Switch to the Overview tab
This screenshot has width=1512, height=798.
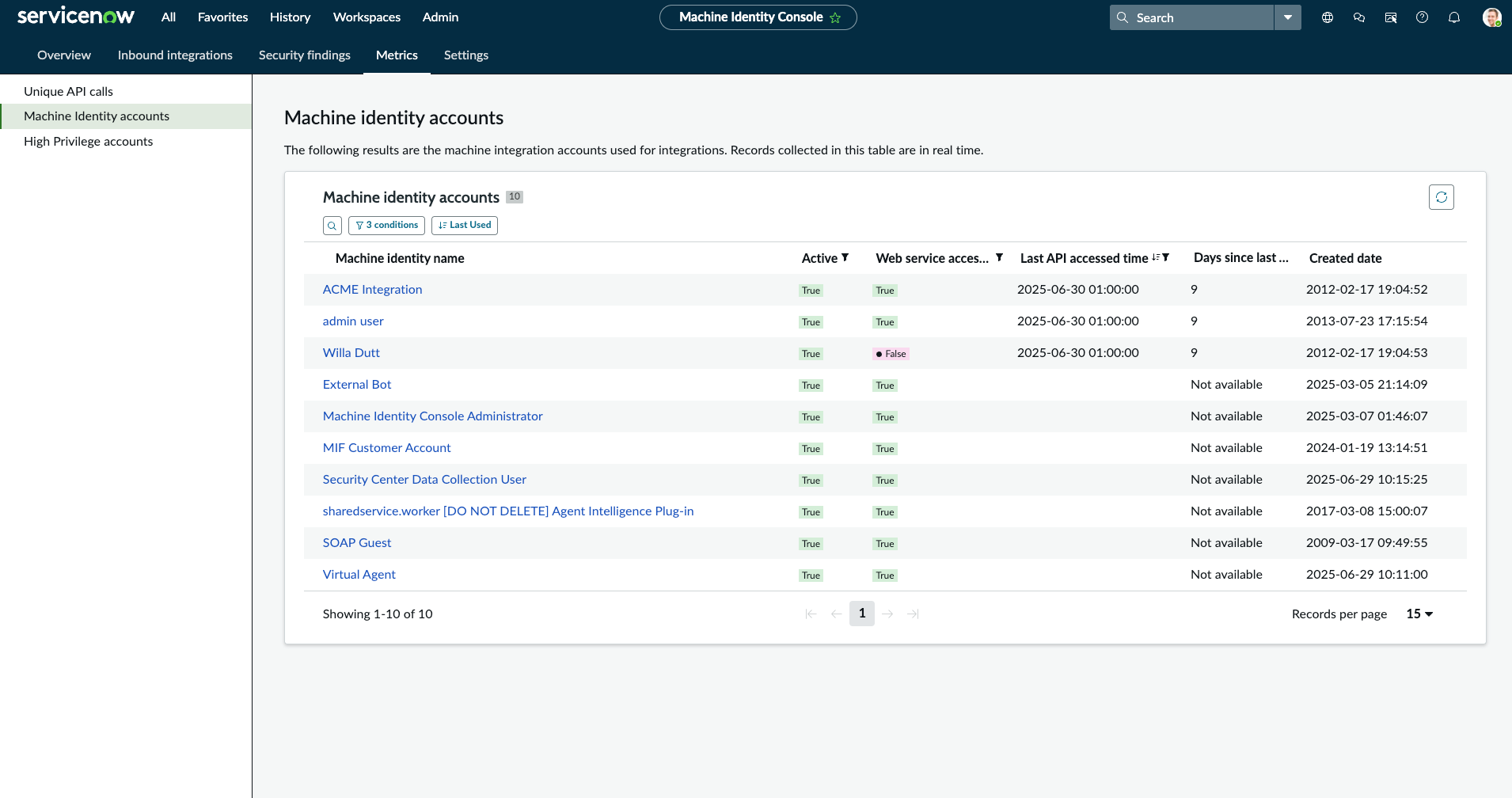point(64,55)
